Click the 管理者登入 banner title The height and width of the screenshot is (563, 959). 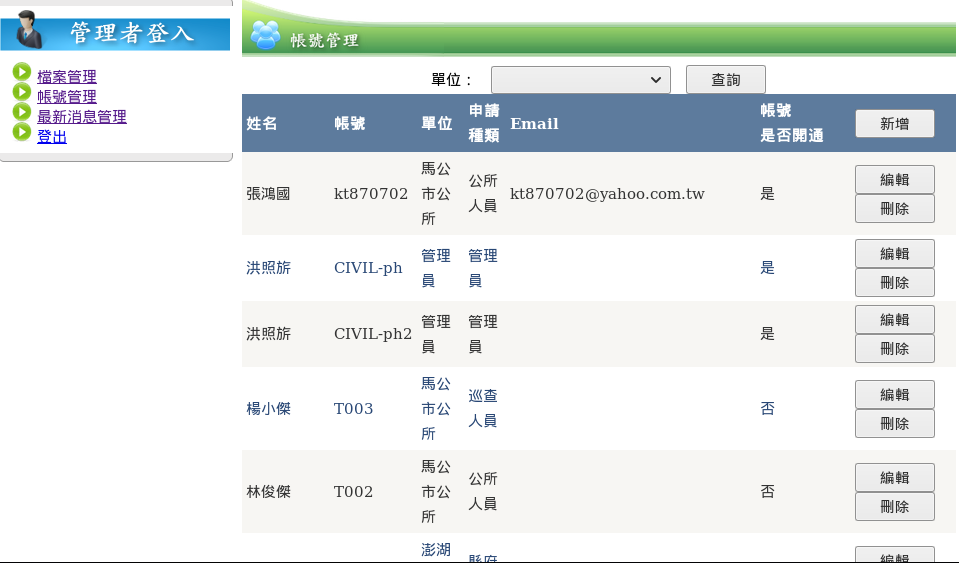coord(132,32)
